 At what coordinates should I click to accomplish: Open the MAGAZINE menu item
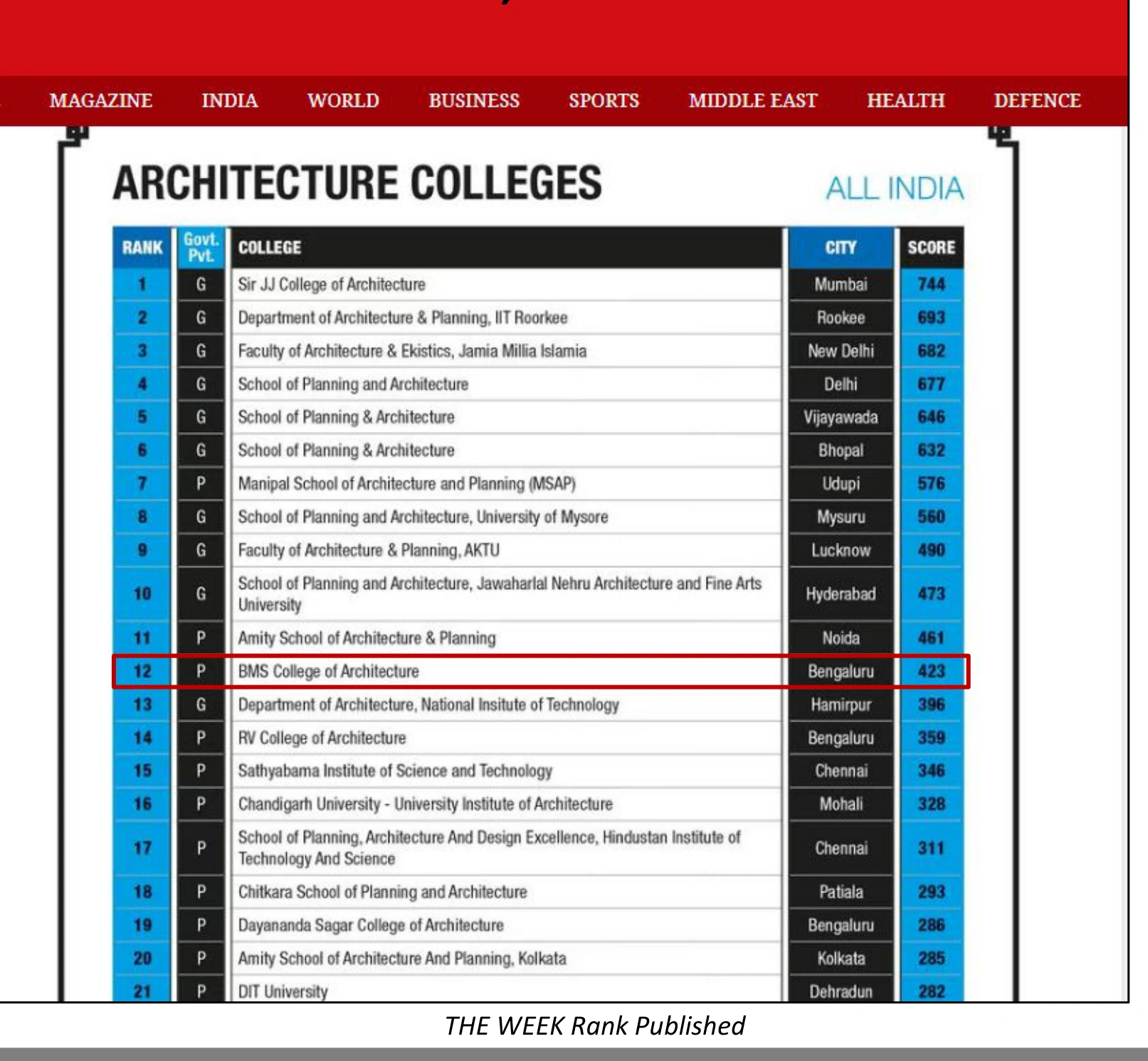[100, 100]
